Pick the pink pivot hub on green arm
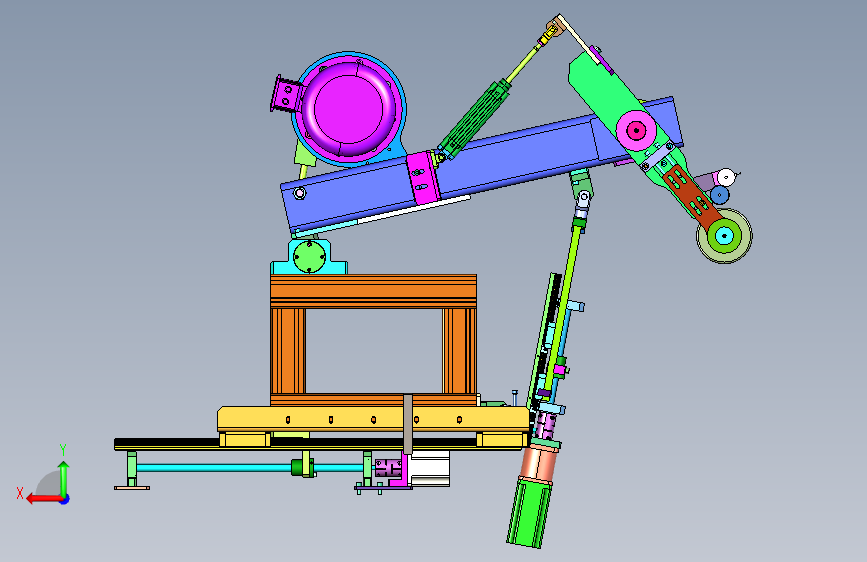This screenshot has height=562, width=867. click(636, 131)
